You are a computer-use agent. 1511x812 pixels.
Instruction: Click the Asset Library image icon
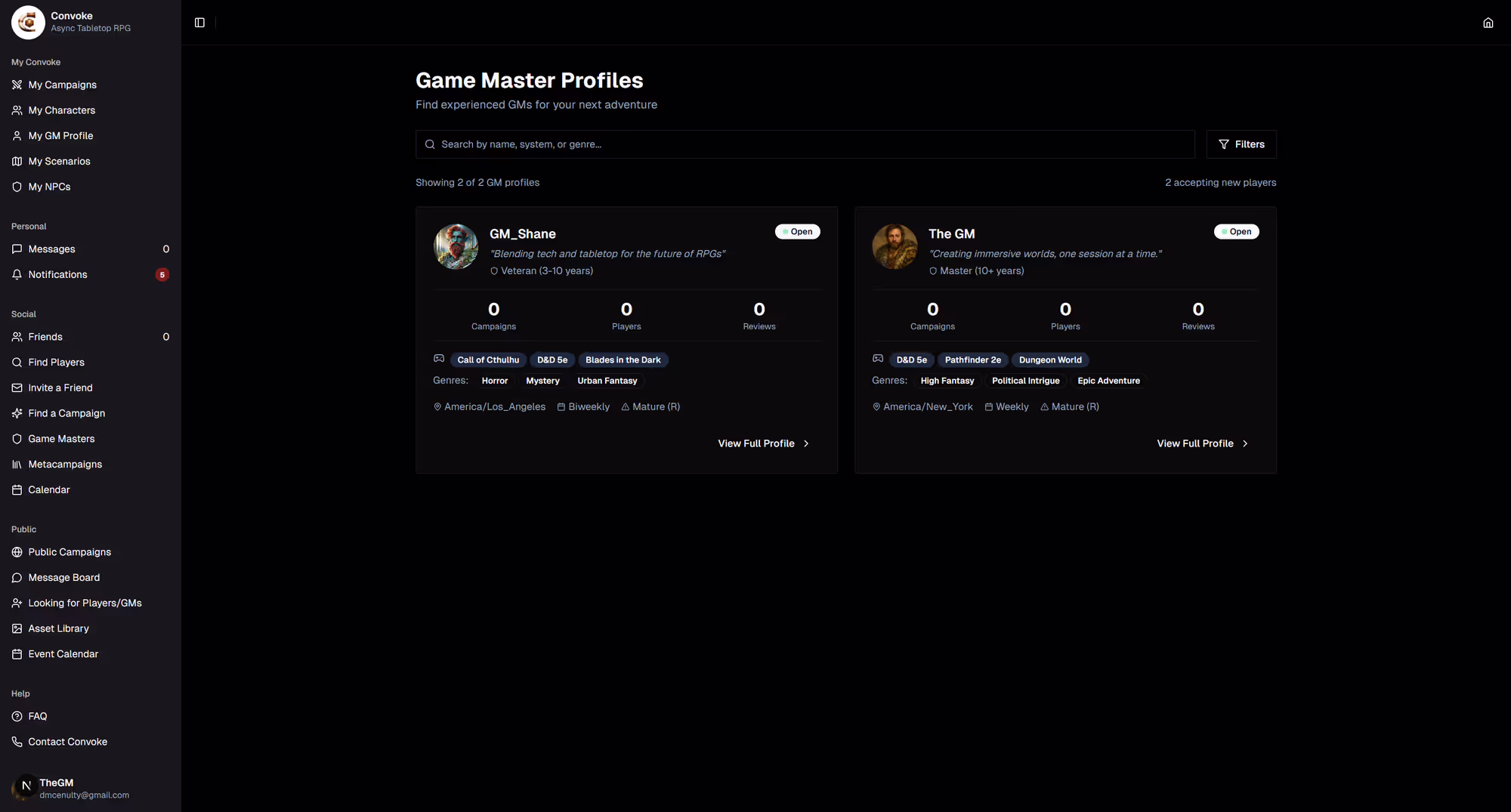pos(17,628)
